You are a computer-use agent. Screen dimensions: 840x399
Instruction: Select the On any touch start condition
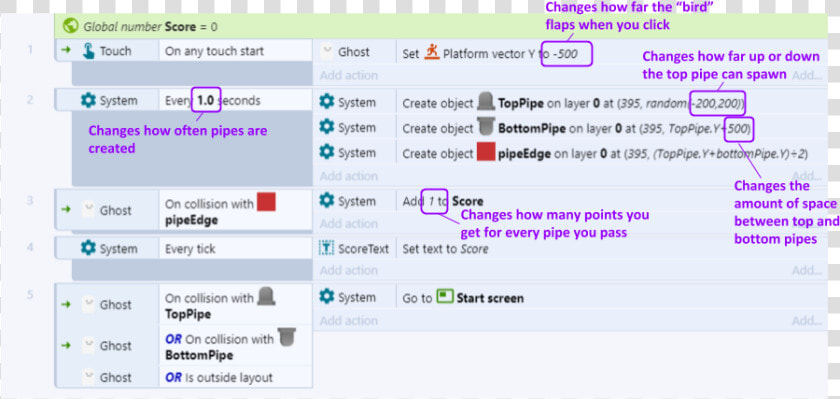pos(214,51)
